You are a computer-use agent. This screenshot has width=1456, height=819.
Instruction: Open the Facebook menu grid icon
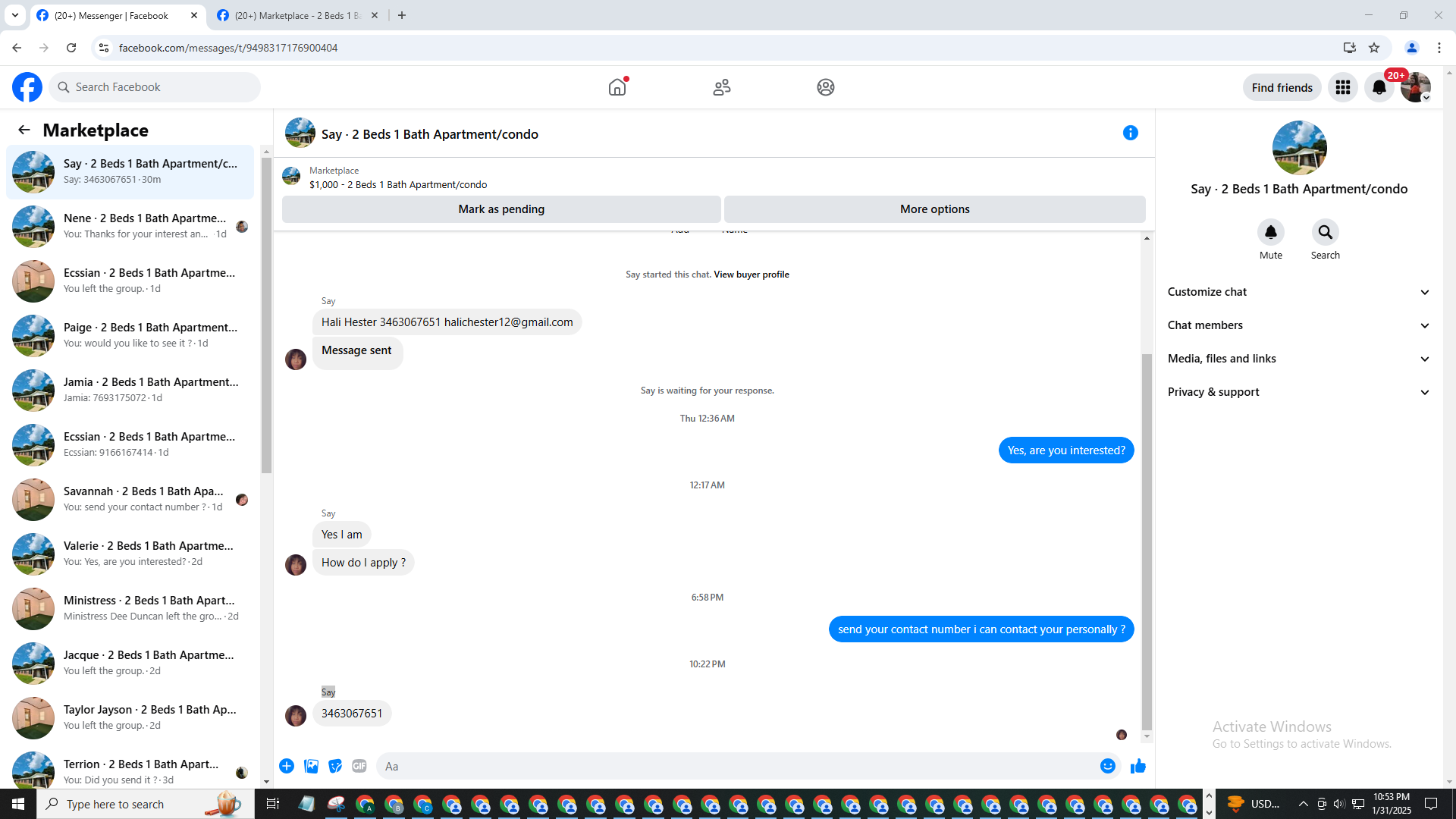coord(1343,87)
